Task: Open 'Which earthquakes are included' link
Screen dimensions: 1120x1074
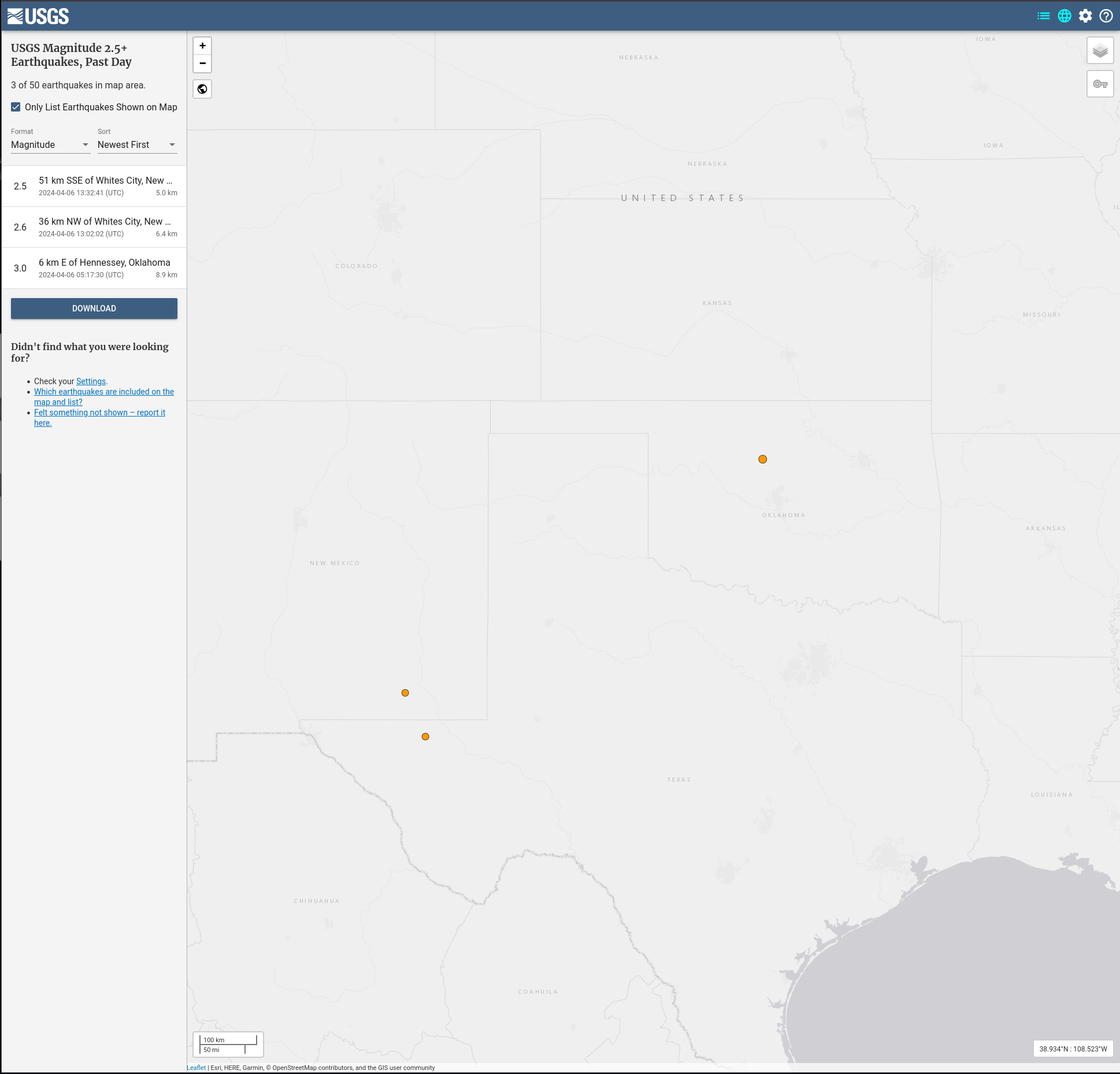Action: [104, 397]
